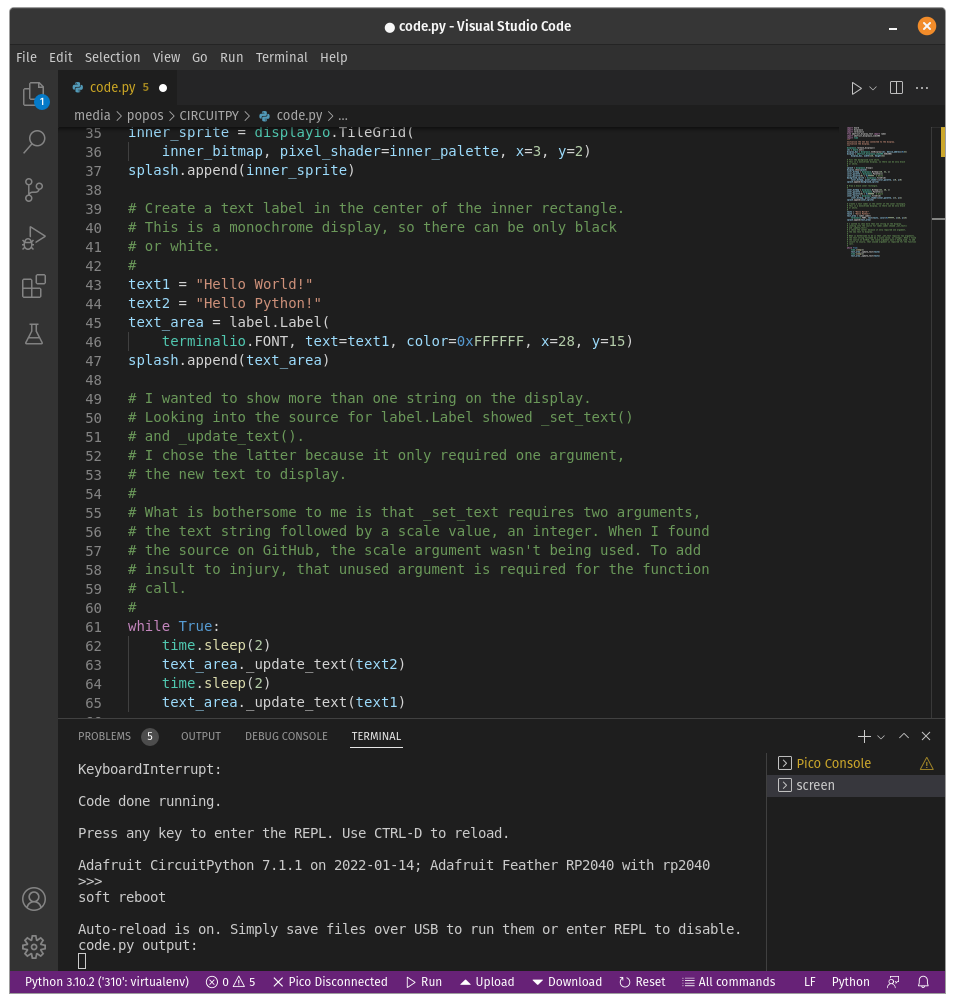Image resolution: width=955 pixels, height=1003 pixels.
Task: Open the File menu
Action: [x=26, y=58]
